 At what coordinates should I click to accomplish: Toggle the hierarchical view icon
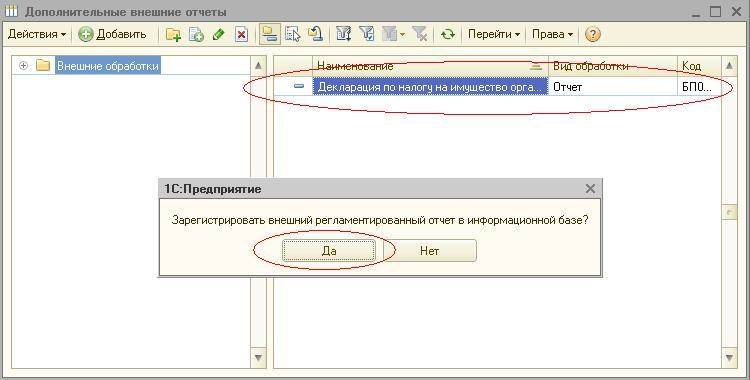click(270, 34)
